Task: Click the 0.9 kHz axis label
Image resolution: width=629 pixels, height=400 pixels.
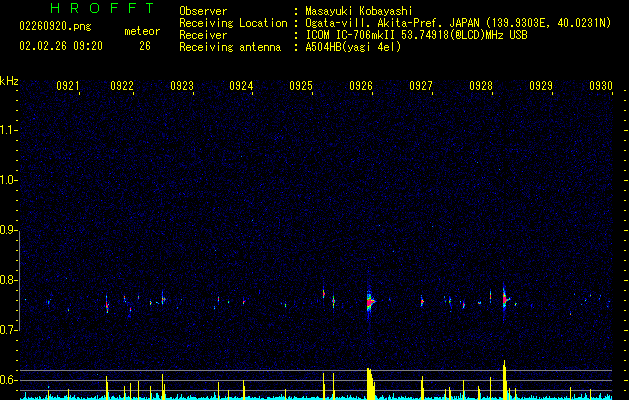Action: (x=9, y=230)
